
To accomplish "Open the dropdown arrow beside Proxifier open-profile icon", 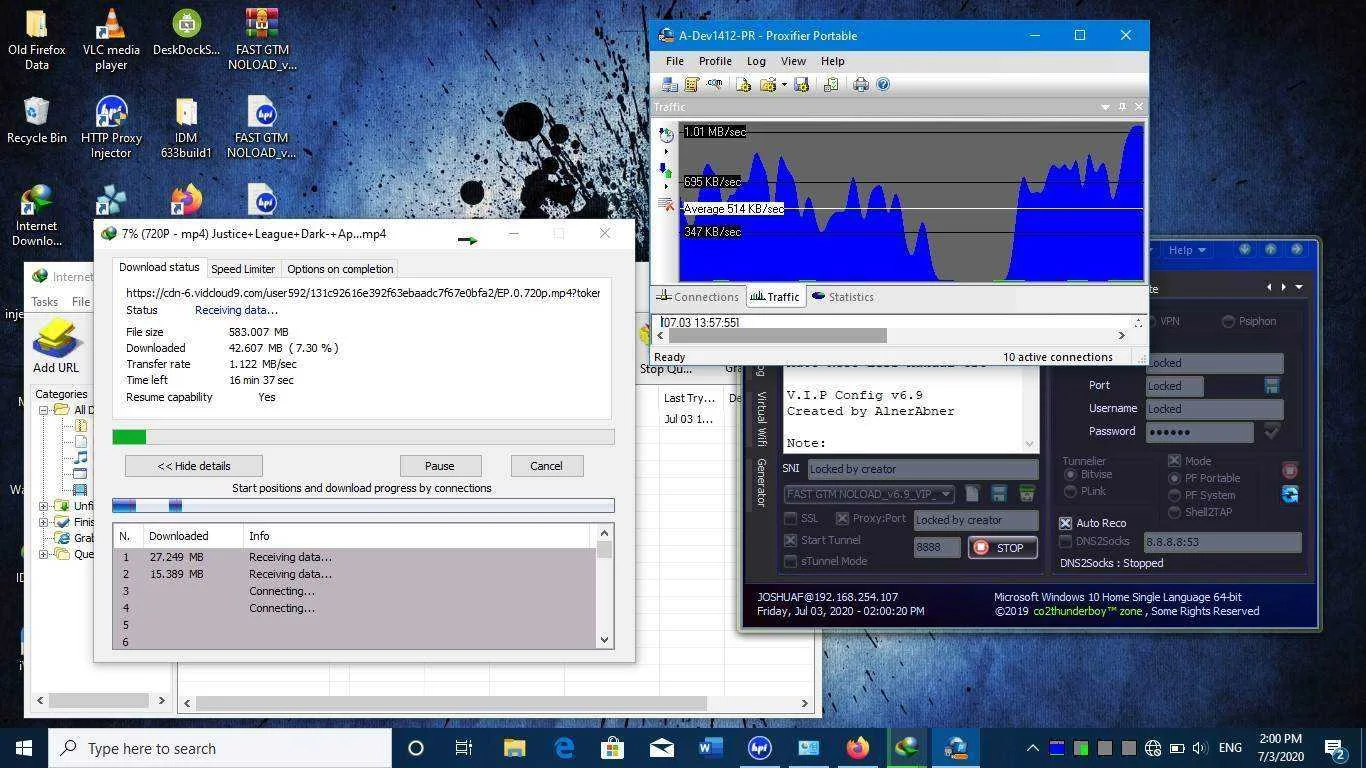I will 784,85.
